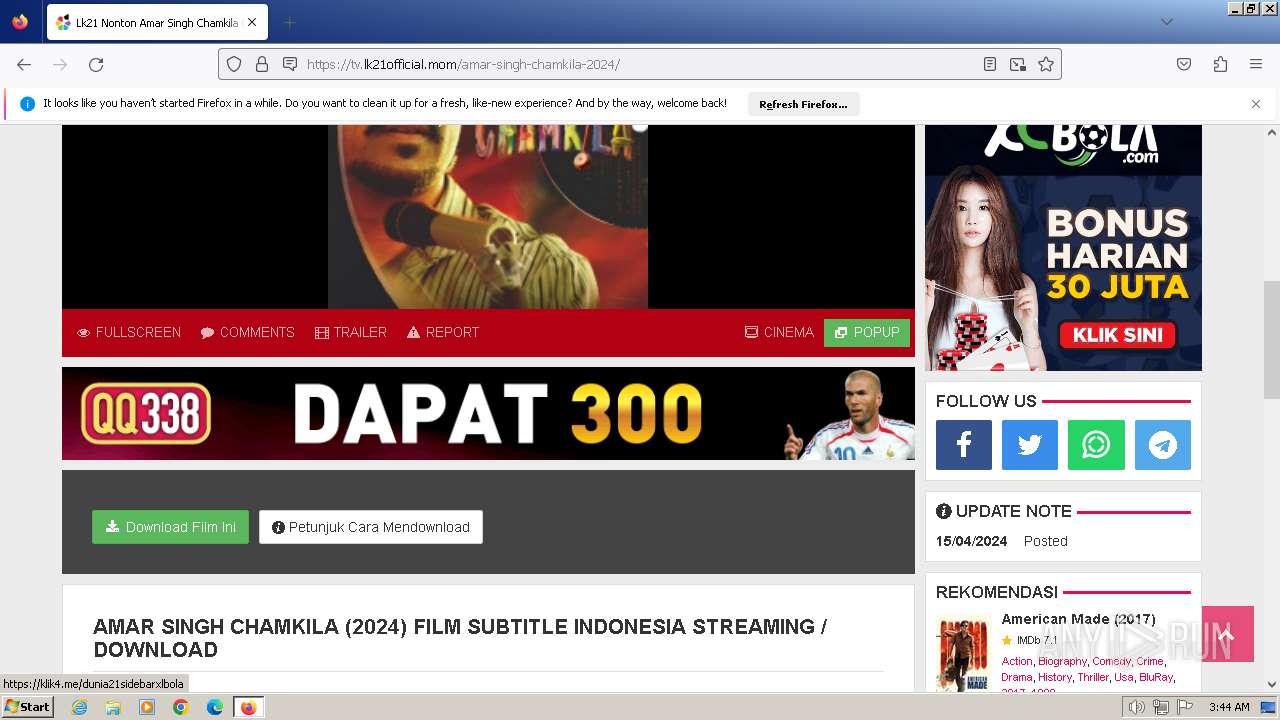Open Windows Media Player taskbar icon

tap(147, 707)
